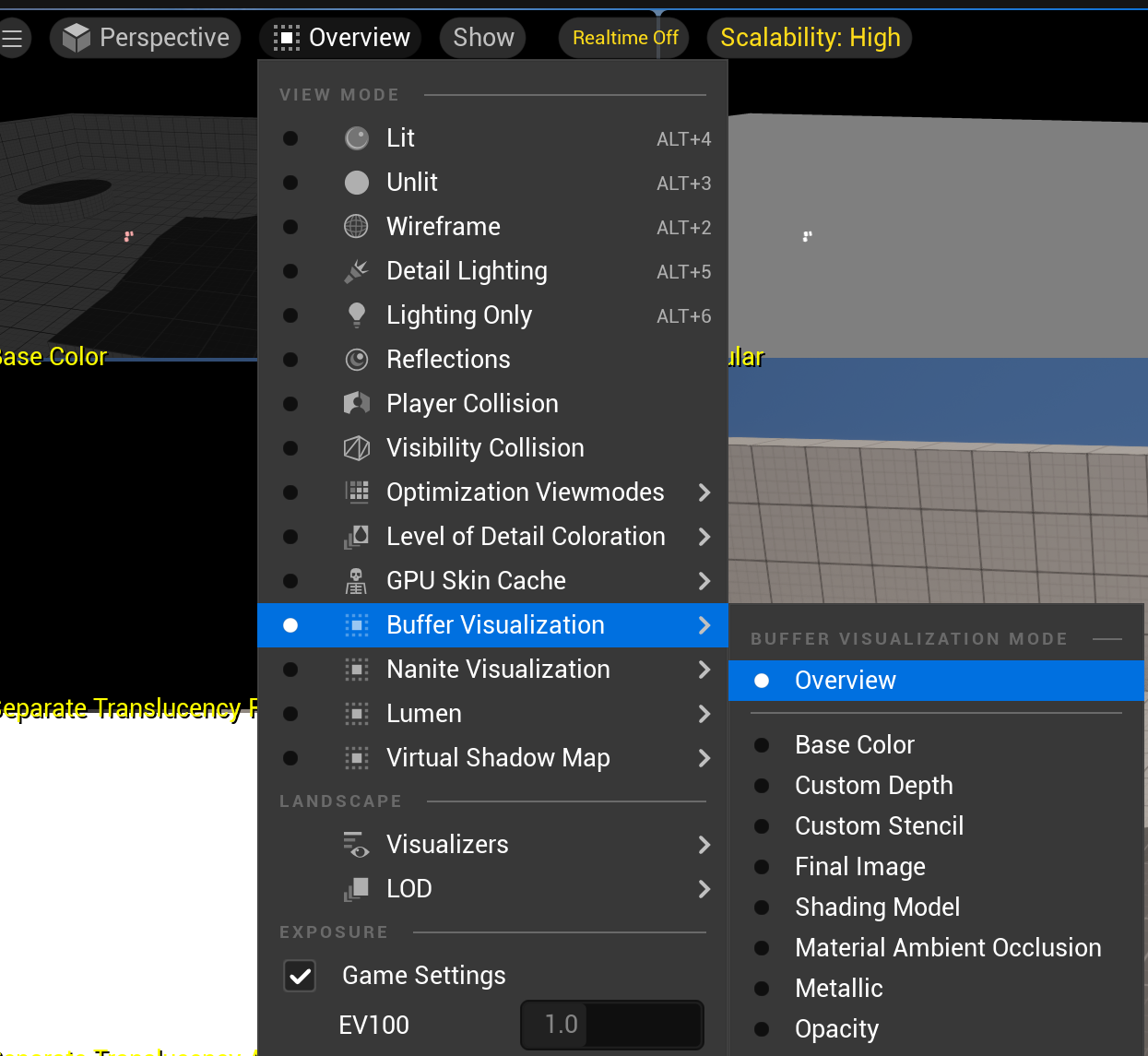Click the EV100 exposure value slider
This screenshot has height=1056, width=1148.
tap(612, 1025)
